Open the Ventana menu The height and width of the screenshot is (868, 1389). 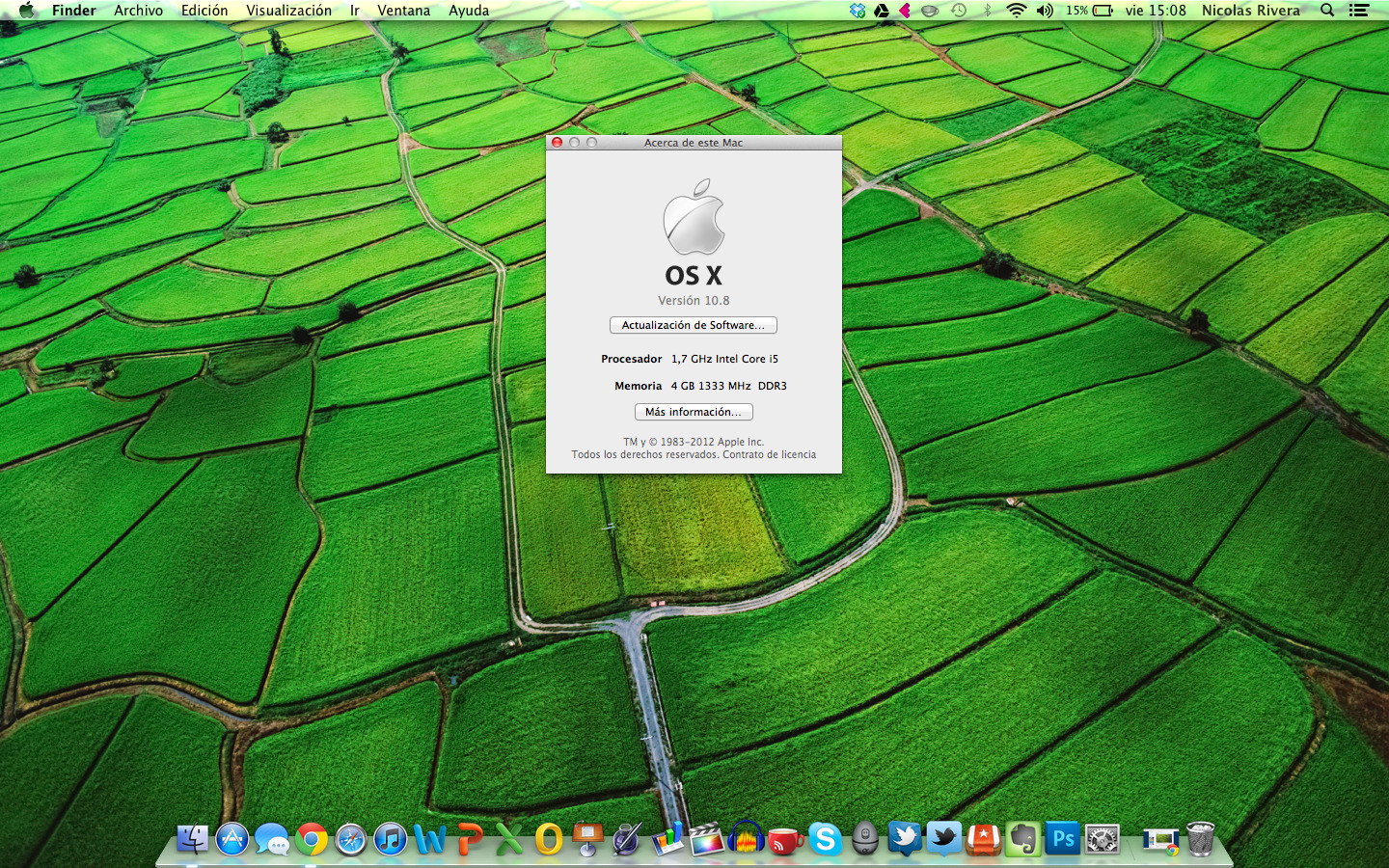tap(403, 11)
